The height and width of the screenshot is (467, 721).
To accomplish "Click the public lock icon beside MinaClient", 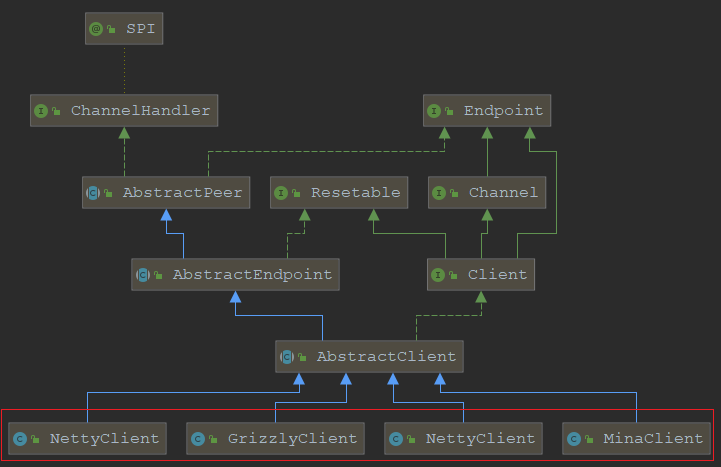I will pos(589,439).
